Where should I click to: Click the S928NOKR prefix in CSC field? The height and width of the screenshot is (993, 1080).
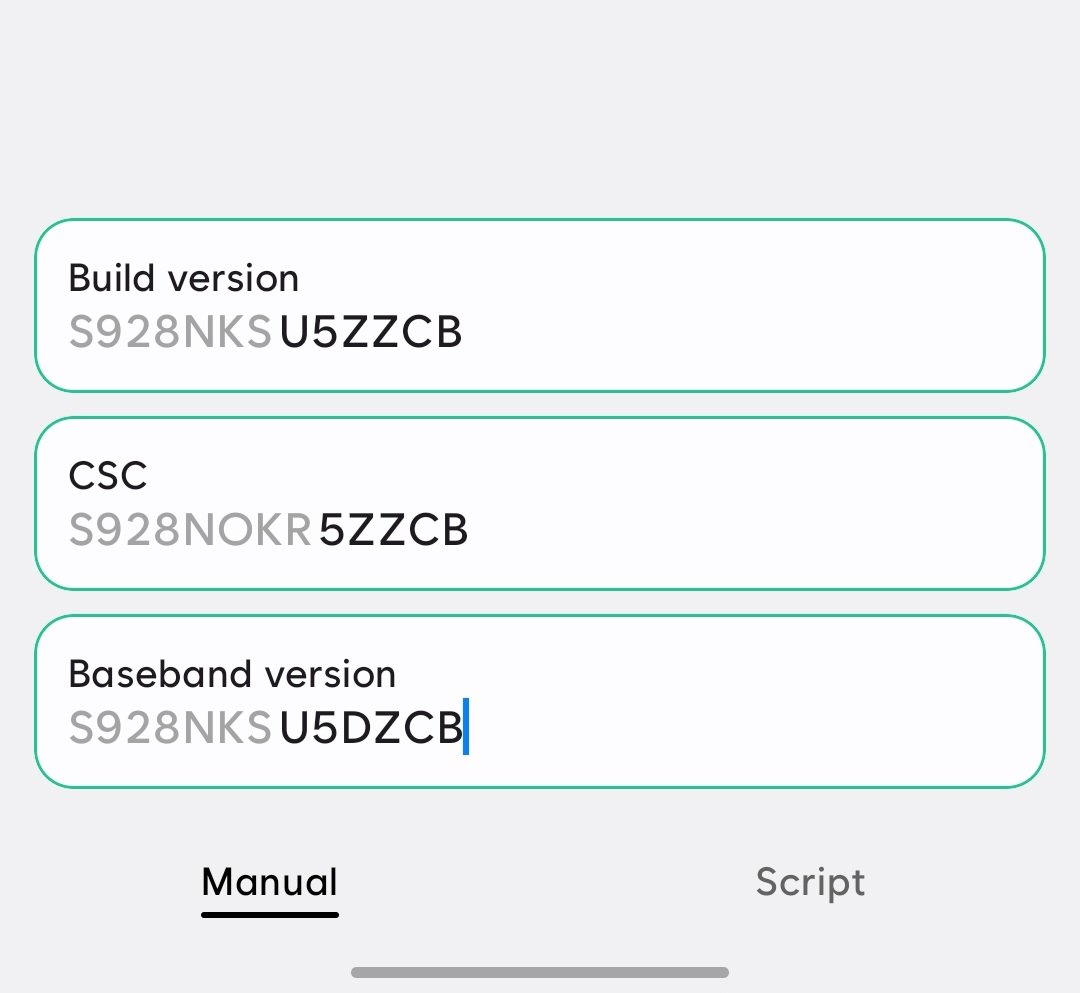190,528
